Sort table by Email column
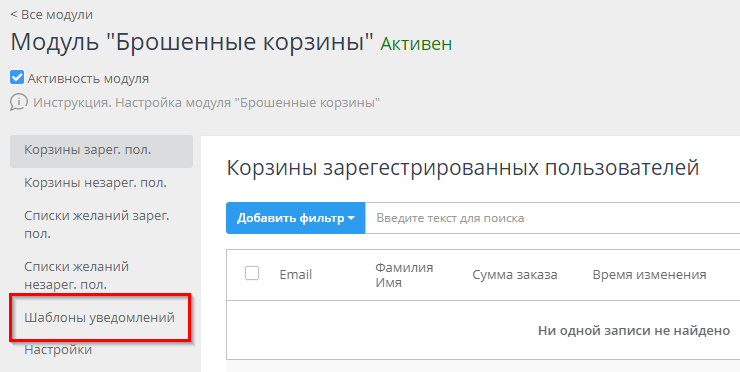The height and width of the screenshot is (372, 740). (x=296, y=275)
